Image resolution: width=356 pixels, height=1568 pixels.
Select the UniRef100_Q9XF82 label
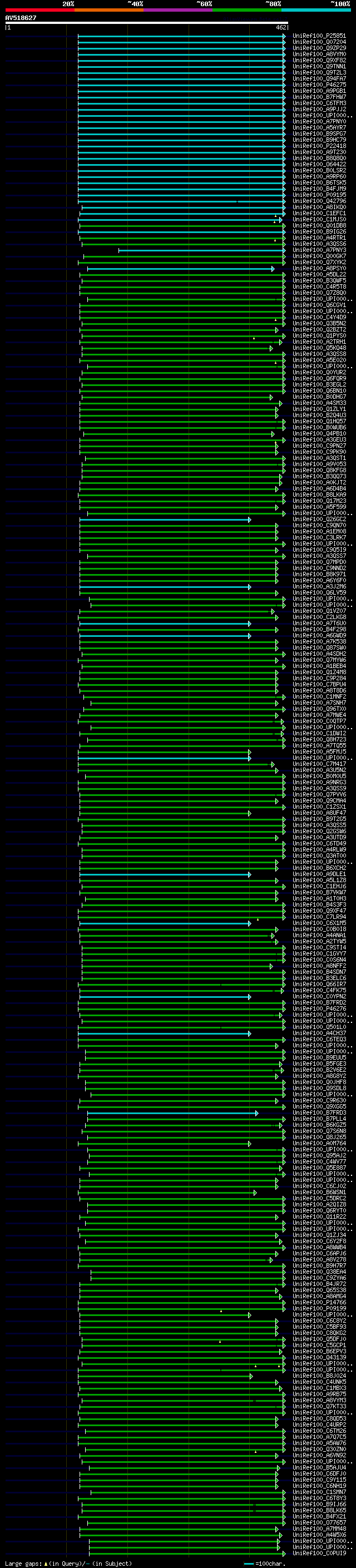[x=319, y=60]
